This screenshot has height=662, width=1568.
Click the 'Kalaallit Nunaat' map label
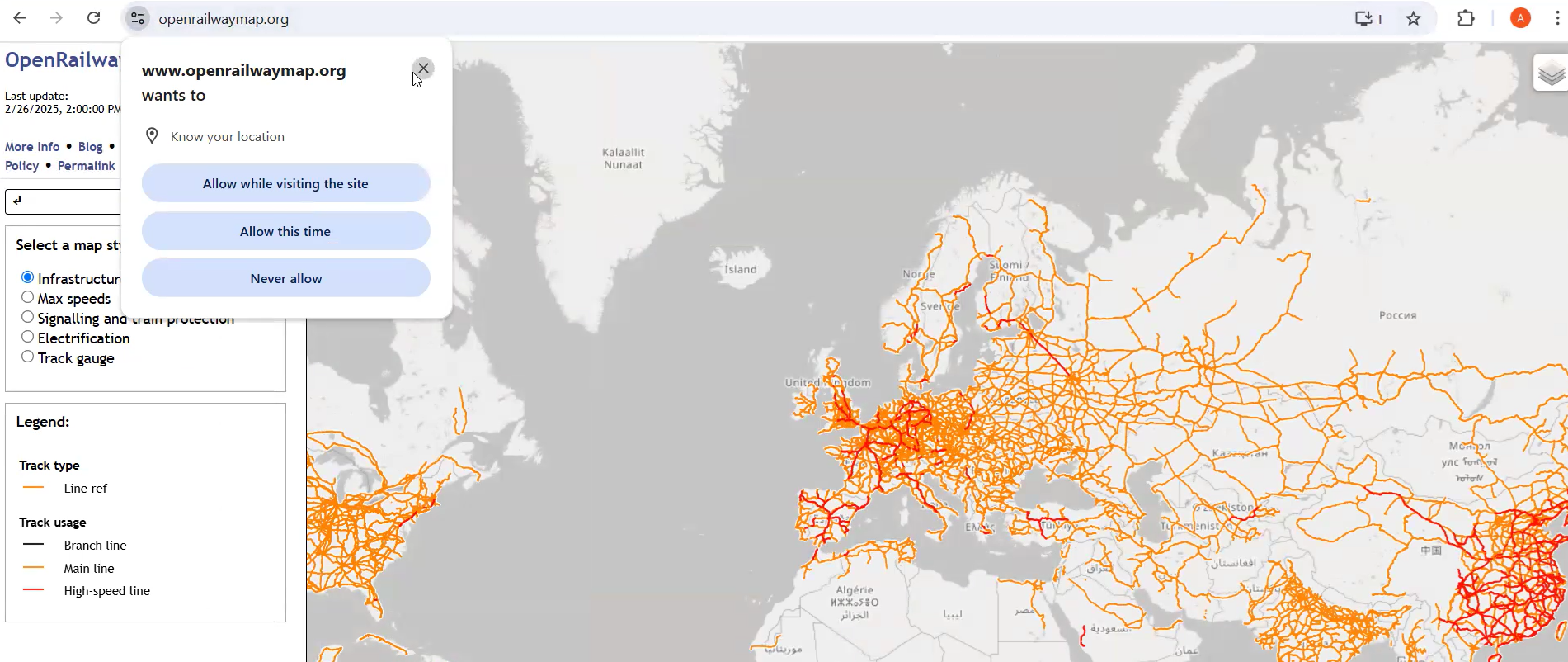coord(624,158)
